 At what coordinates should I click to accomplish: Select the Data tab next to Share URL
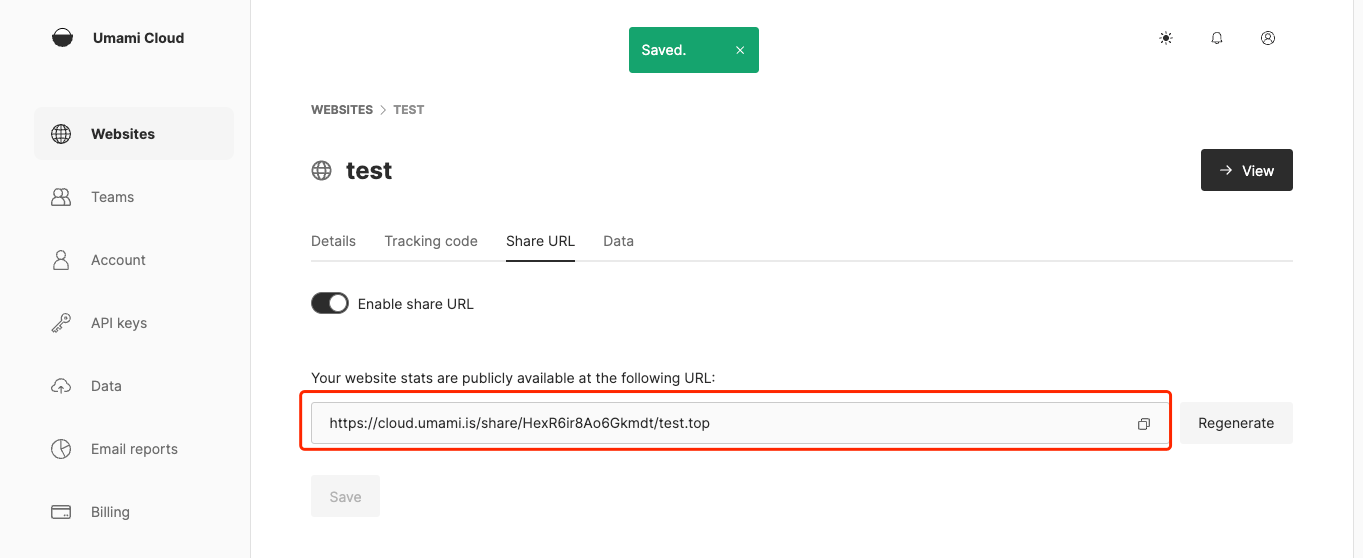point(618,241)
